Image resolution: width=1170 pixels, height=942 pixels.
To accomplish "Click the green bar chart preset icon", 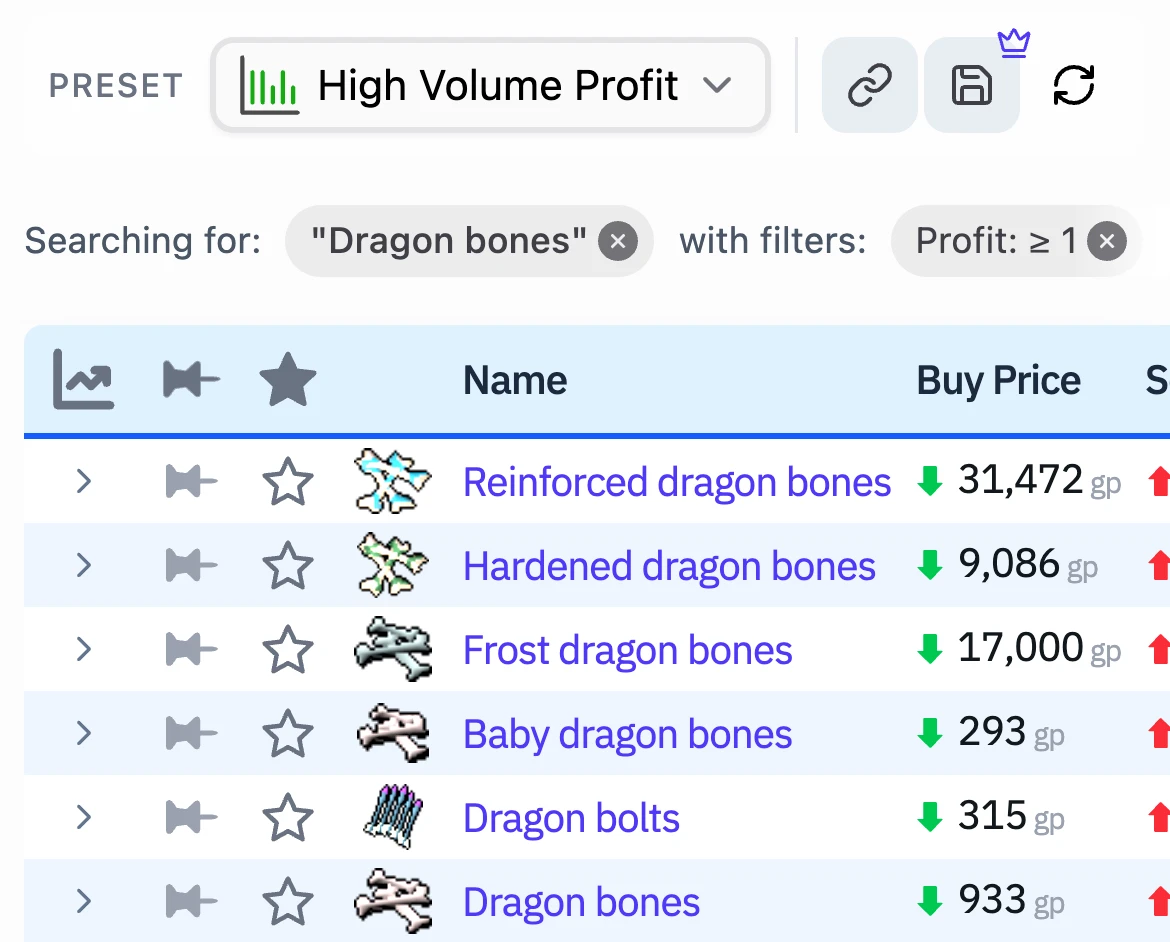I will tap(269, 86).
